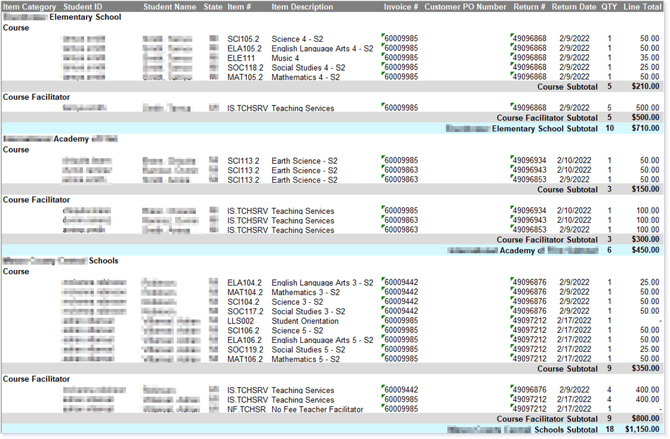Select the NF.TCHSR No Fee Teacher Facilitator row

click(x=332, y=409)
